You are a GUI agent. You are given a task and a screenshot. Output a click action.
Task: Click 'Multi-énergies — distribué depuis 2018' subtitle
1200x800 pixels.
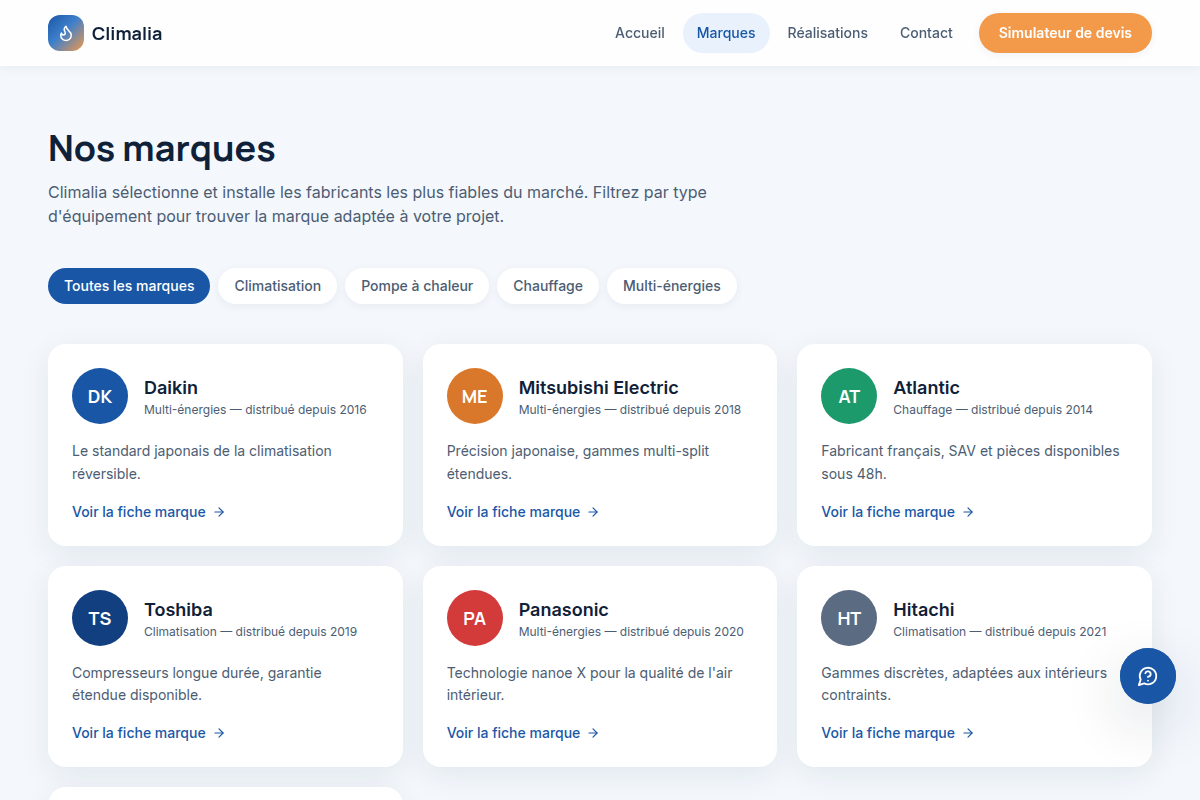[x=630, y=410]
